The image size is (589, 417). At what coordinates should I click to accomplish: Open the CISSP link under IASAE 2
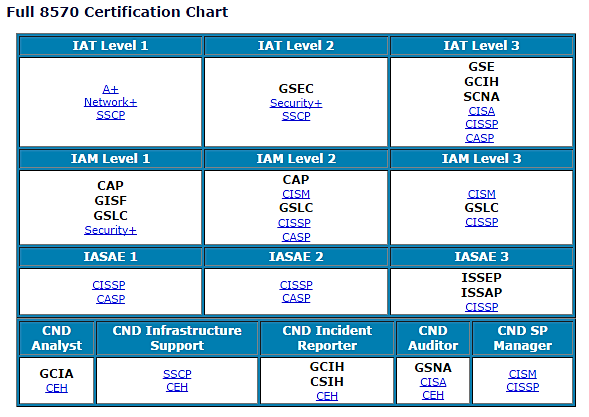(x=296, y=285)
